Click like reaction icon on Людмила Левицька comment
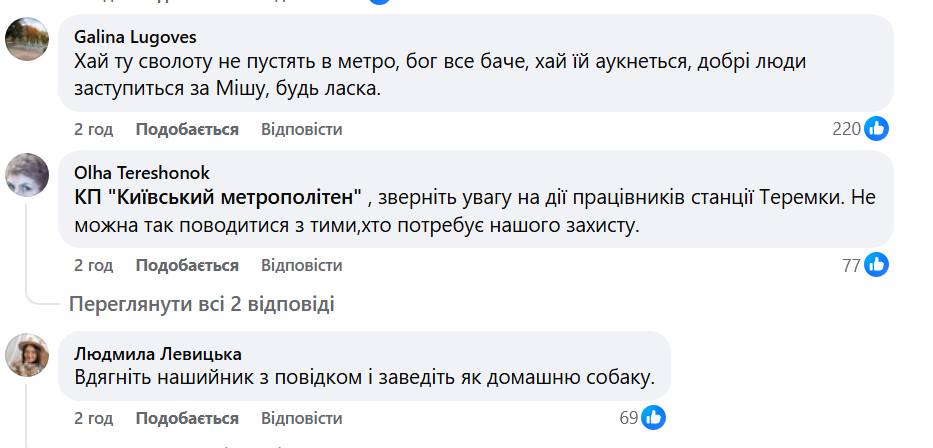 coord(654,416)
